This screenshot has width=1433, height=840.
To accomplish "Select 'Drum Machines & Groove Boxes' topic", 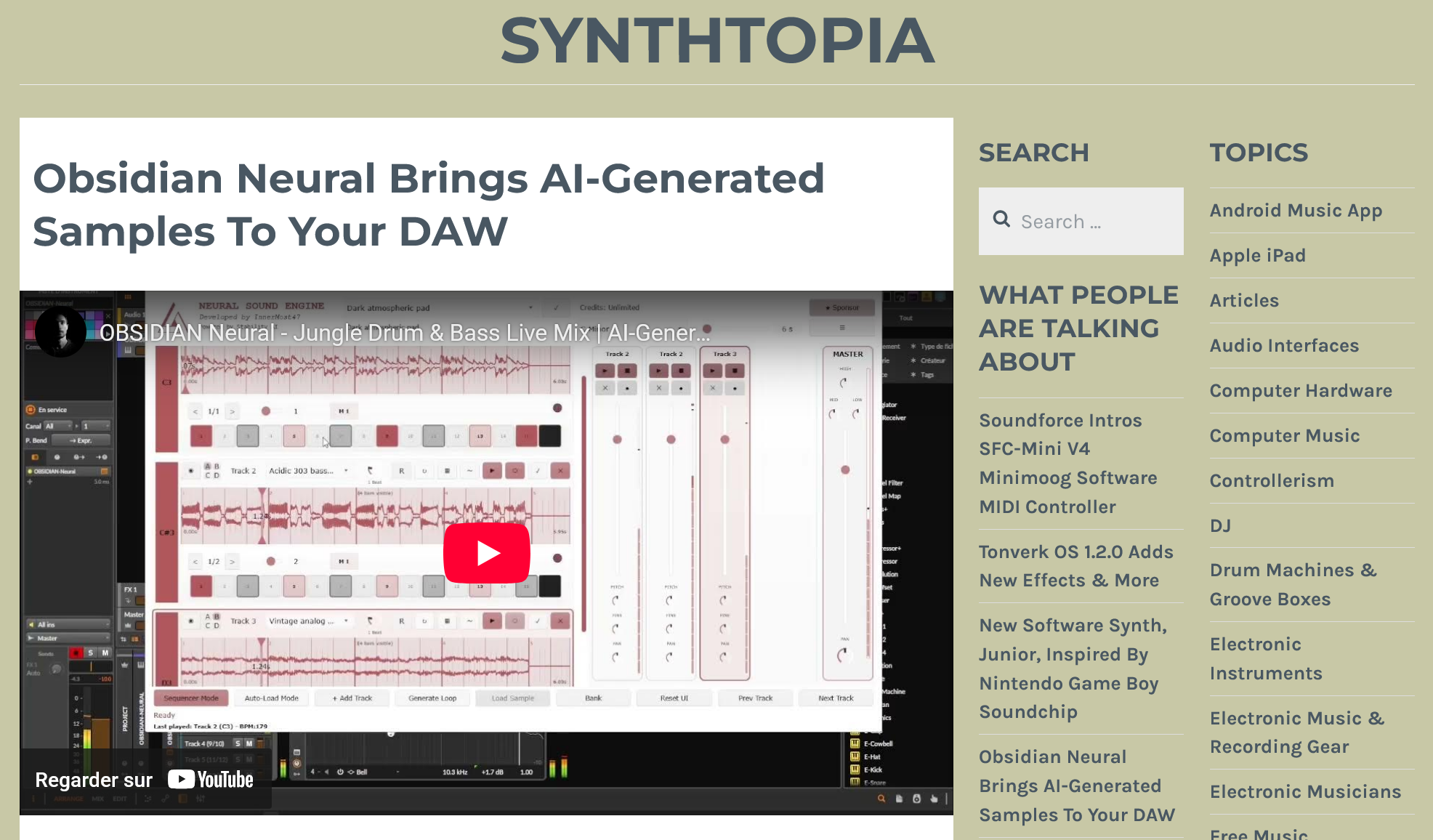I will pos(1293,585).
